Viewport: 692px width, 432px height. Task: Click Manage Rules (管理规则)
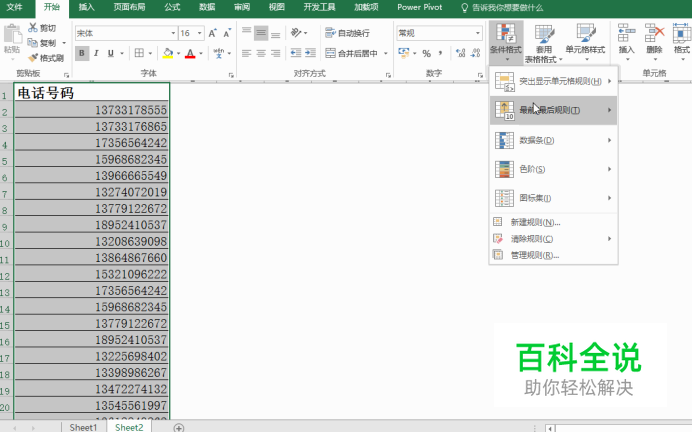coord(553,255)
